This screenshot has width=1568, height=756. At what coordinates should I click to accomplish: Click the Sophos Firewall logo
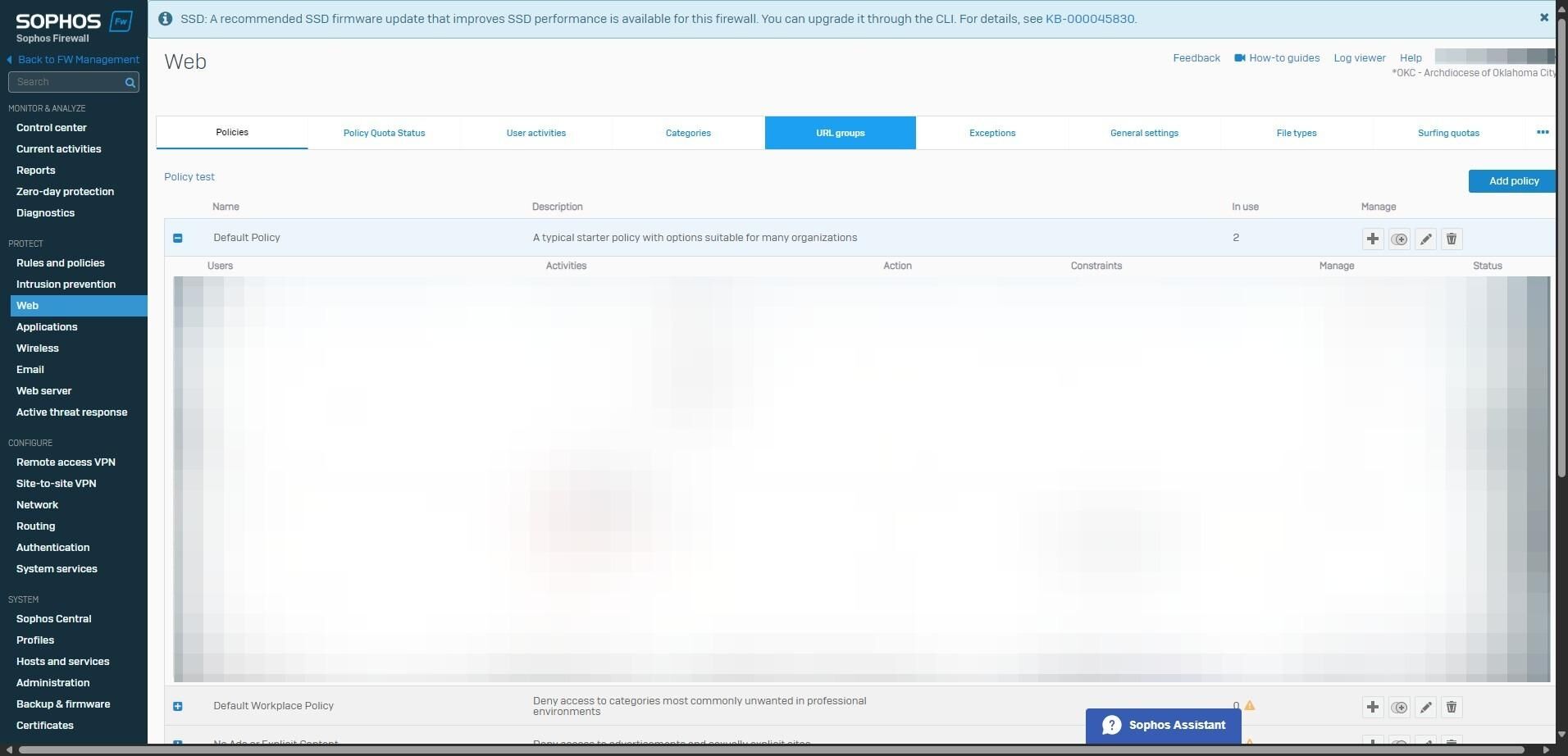(74, 26)
